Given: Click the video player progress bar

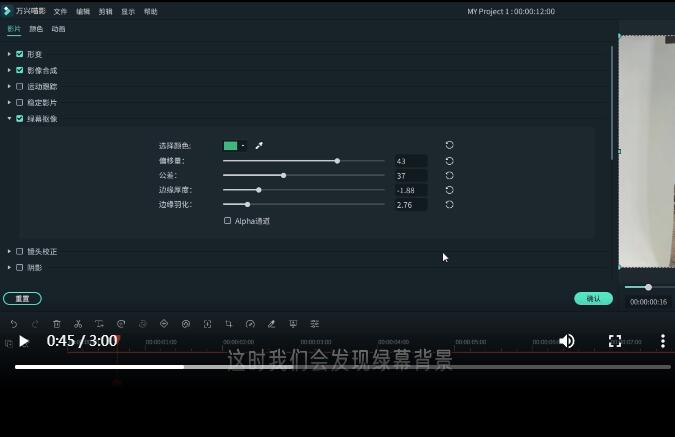Looking at the screenshot, I should pyautogui.click(x=343, y=367).
